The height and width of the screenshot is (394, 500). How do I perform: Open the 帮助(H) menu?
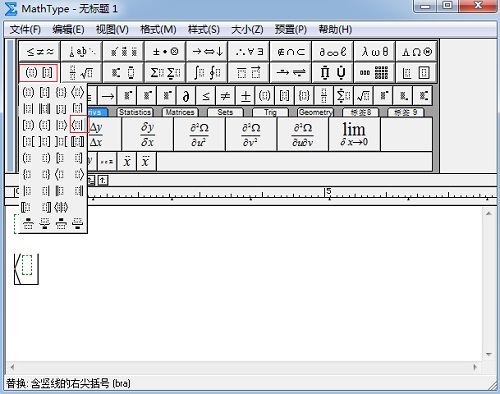tap(335, 30)
